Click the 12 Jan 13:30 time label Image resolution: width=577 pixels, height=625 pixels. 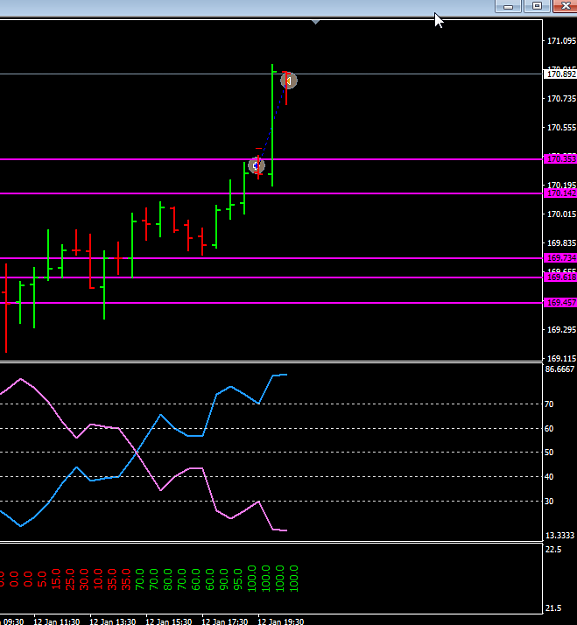click(113, 621)
